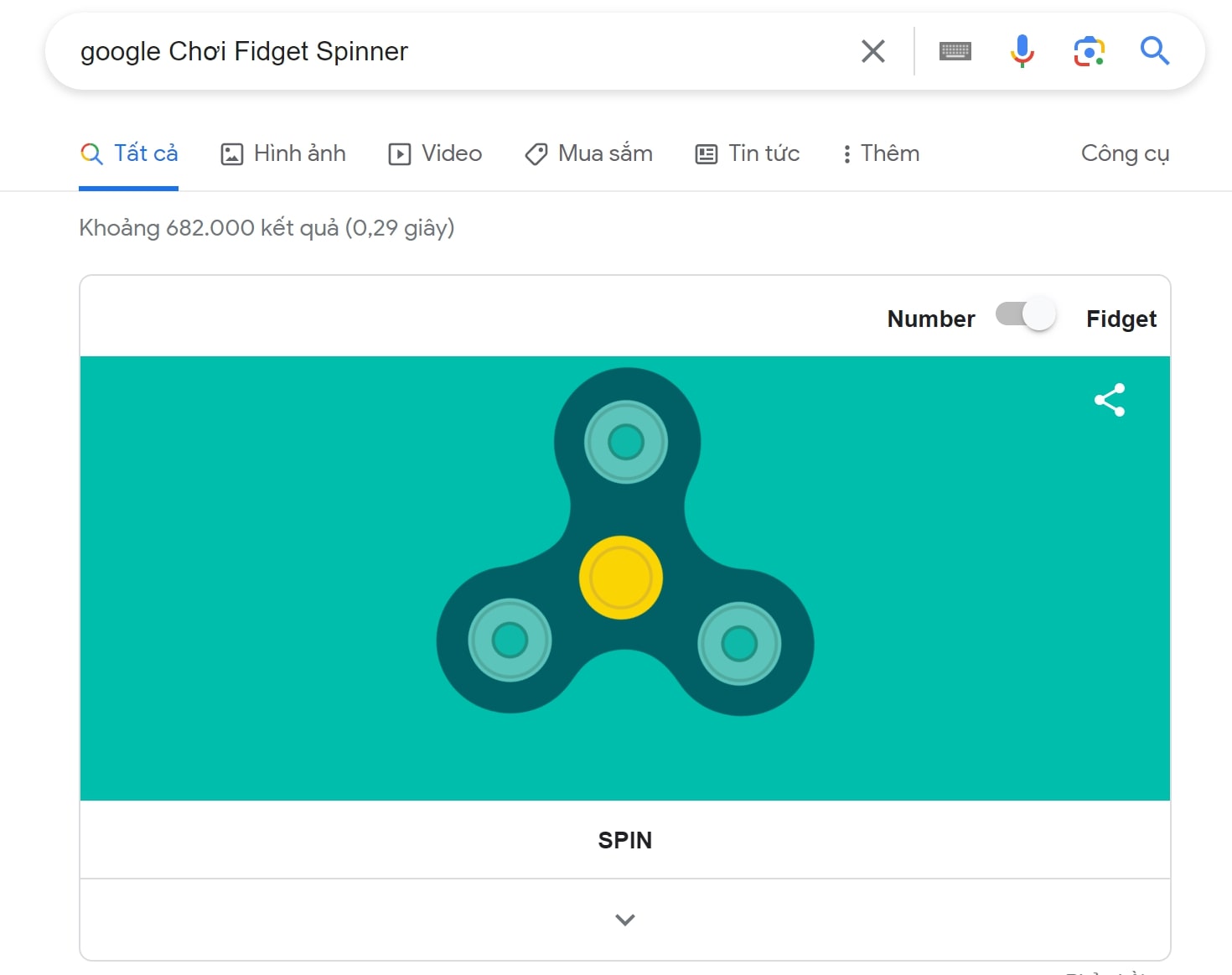The width and height of the screenshot is (1232, 975).
Task: Start the search with the magnifier icon
Action: tap(1155, 51)
